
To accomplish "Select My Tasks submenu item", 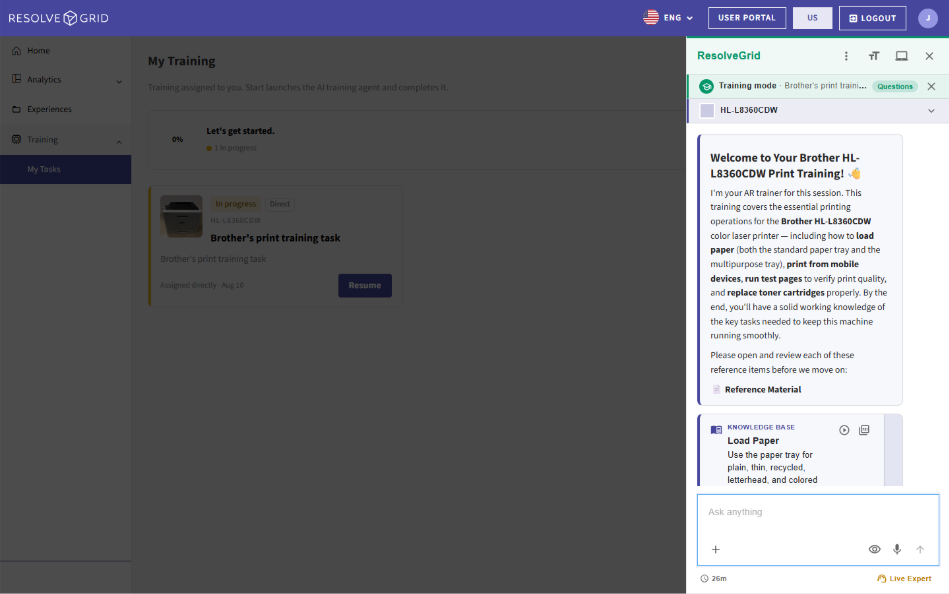I will (x=65, y=170).
